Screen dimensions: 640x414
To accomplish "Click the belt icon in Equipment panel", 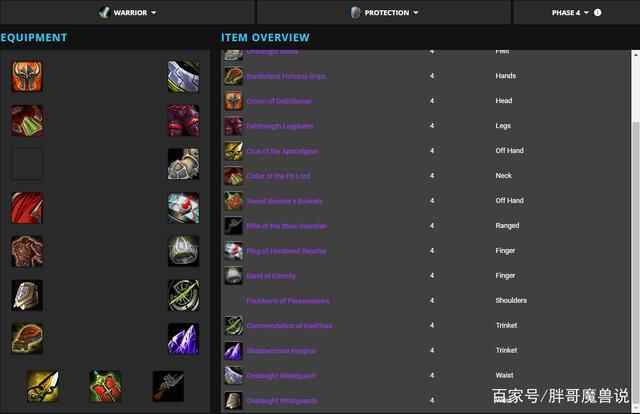I will [184, 77].
